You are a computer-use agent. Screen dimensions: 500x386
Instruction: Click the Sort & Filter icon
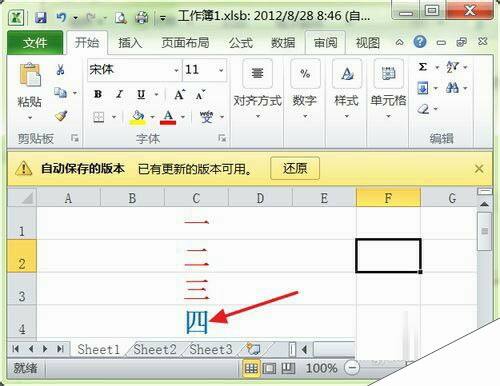click(x=453, y=67)
